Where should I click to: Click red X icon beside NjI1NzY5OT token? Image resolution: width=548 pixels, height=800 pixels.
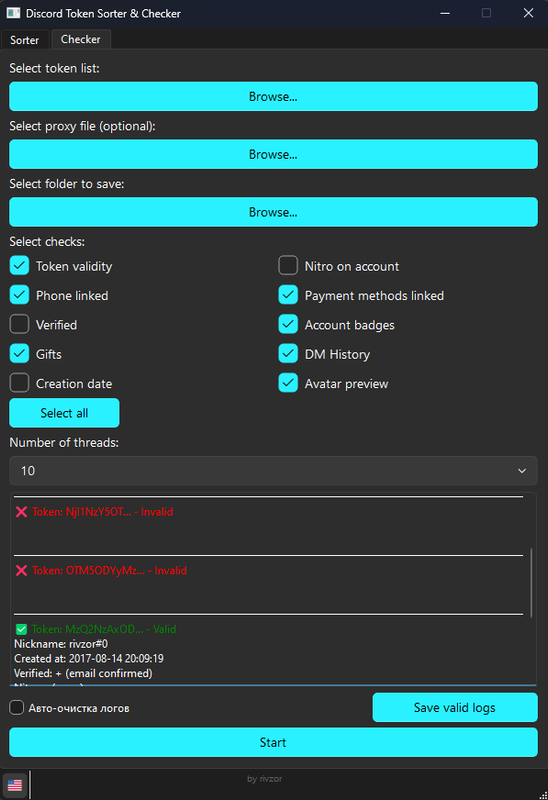pyautogui.click(x=21, y=512)
